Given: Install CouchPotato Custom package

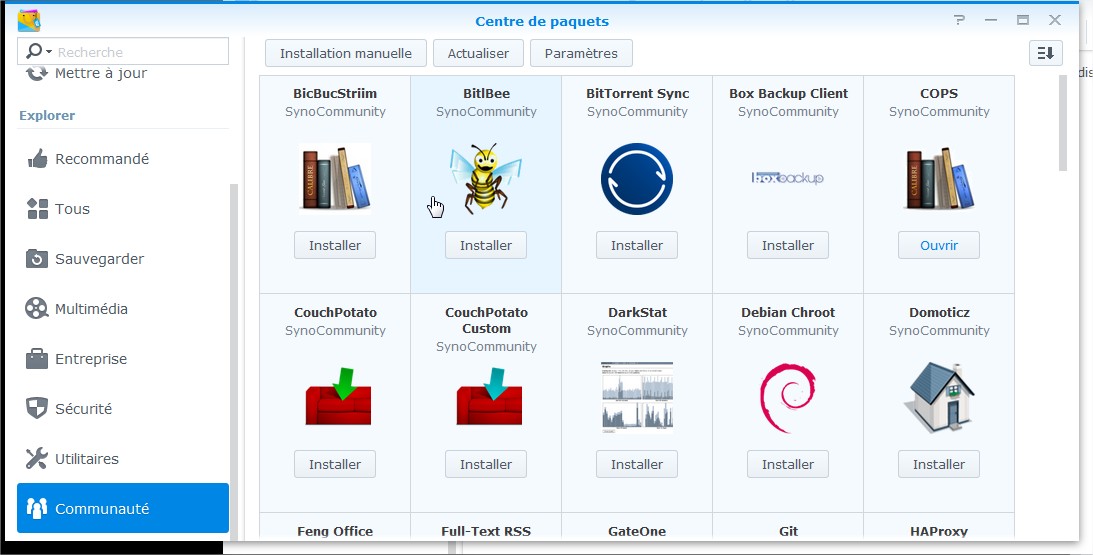Looking at the screenshot, I should [x=486, y=464].
